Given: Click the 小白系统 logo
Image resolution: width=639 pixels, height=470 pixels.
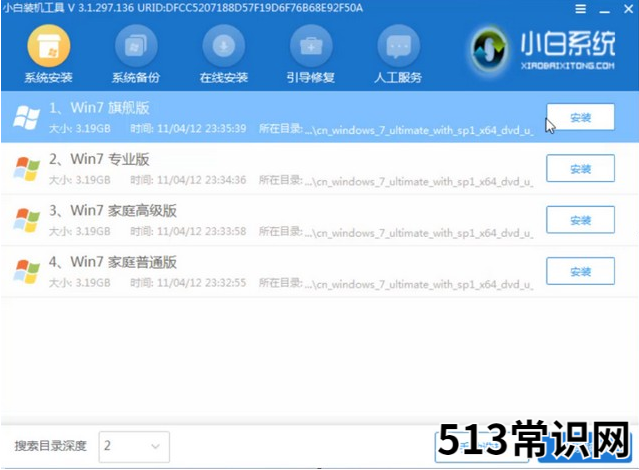Looking at the screenshot, I should coord(543,50).
